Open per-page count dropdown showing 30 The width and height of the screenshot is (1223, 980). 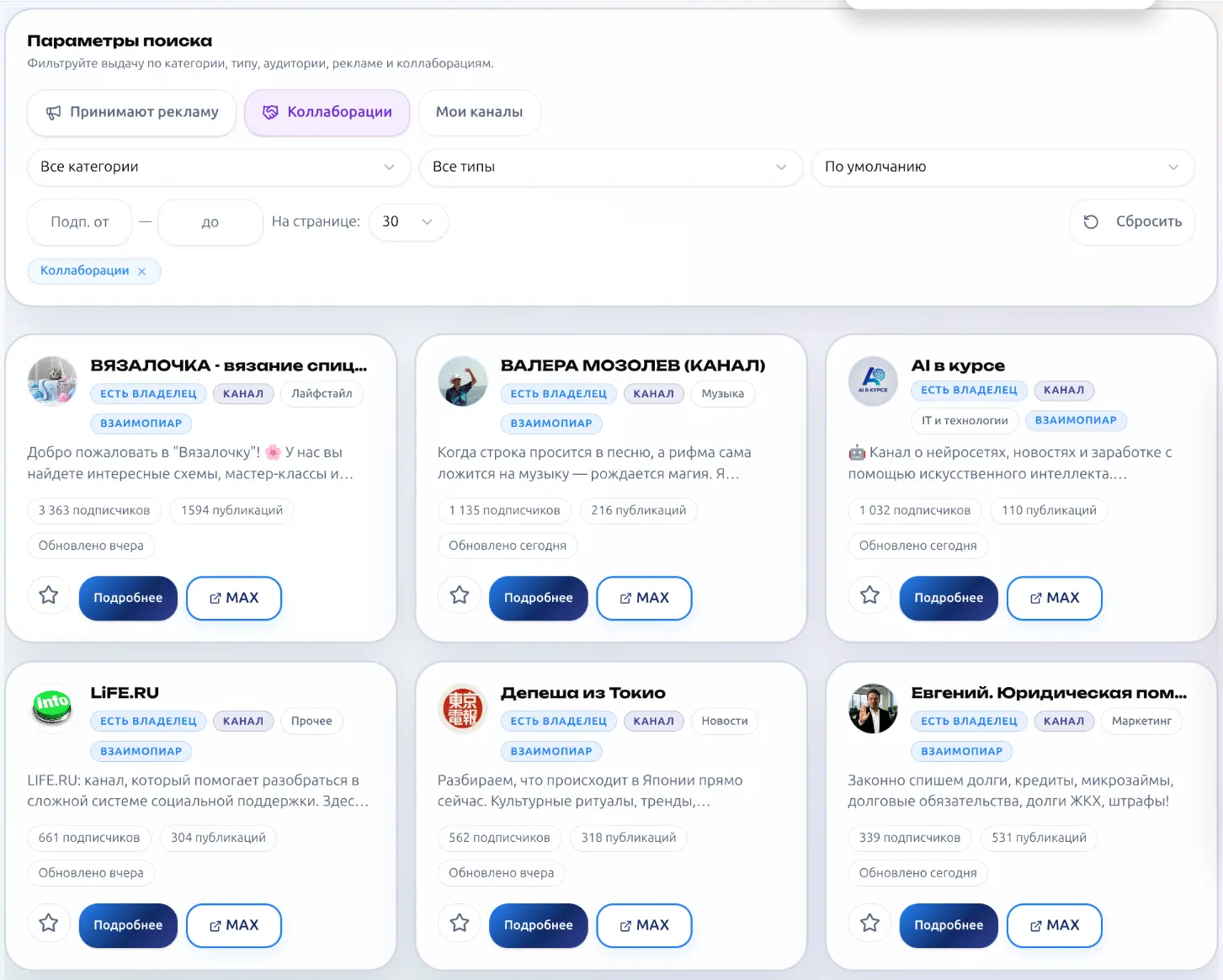tap(408, 221)
